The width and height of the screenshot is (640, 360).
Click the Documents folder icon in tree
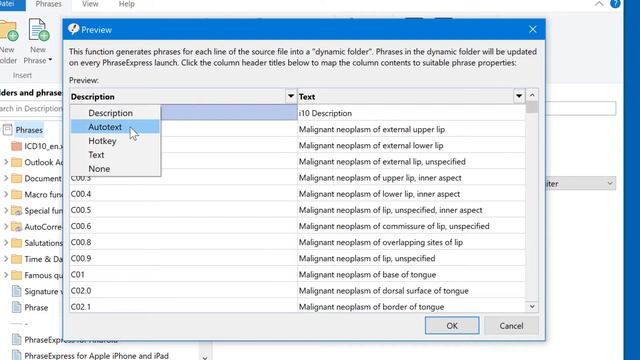coord(16,178)
